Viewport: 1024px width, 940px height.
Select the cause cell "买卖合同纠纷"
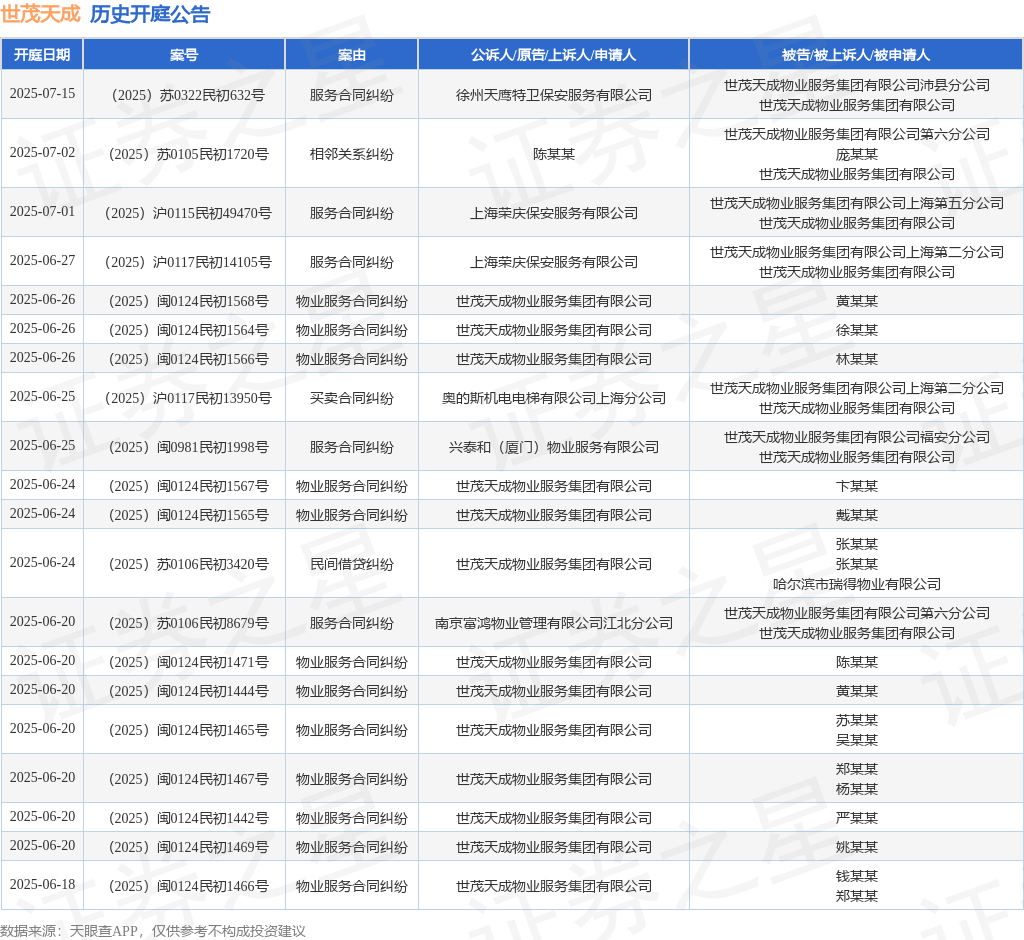[x=351, y=398]
